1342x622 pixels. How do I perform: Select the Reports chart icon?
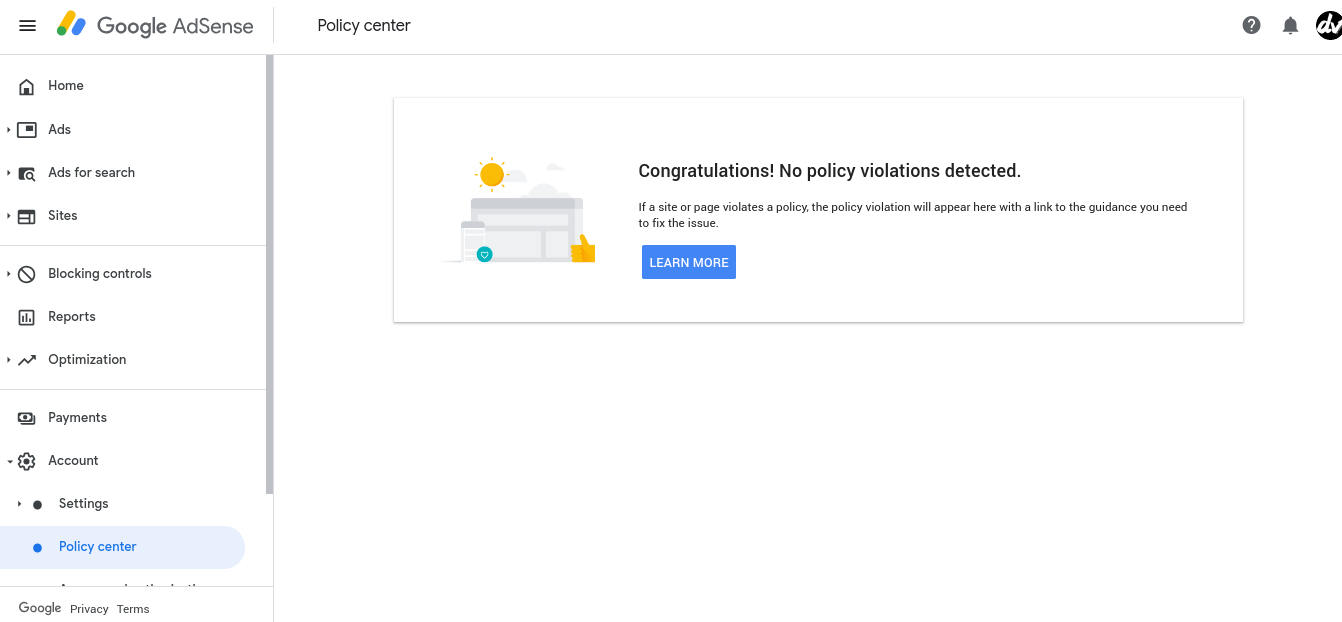[x=27, y=317]
